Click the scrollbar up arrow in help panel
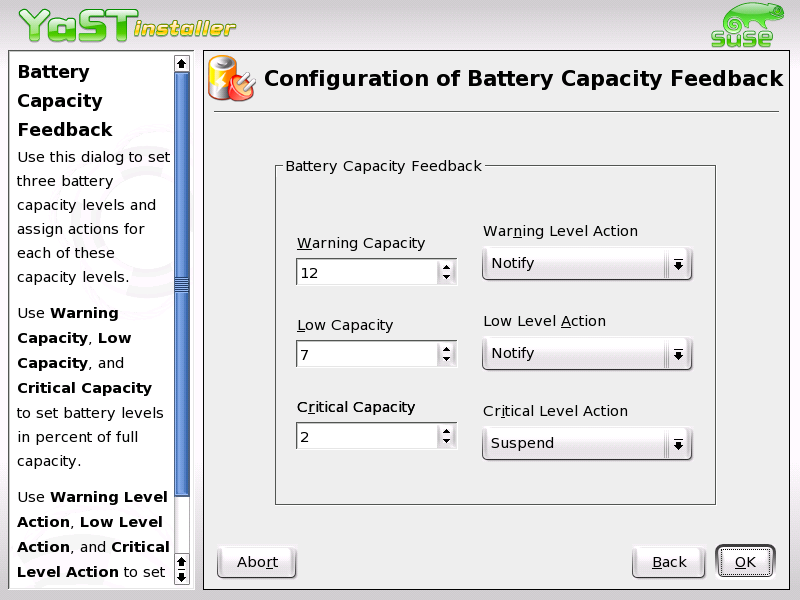The image size is (800, 600). tap(181, 63)
